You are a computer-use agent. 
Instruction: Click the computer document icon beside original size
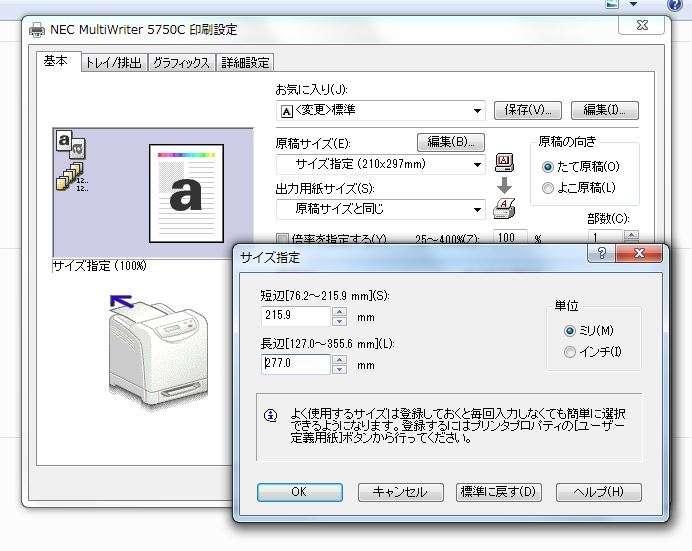click(x=504, y=162)
